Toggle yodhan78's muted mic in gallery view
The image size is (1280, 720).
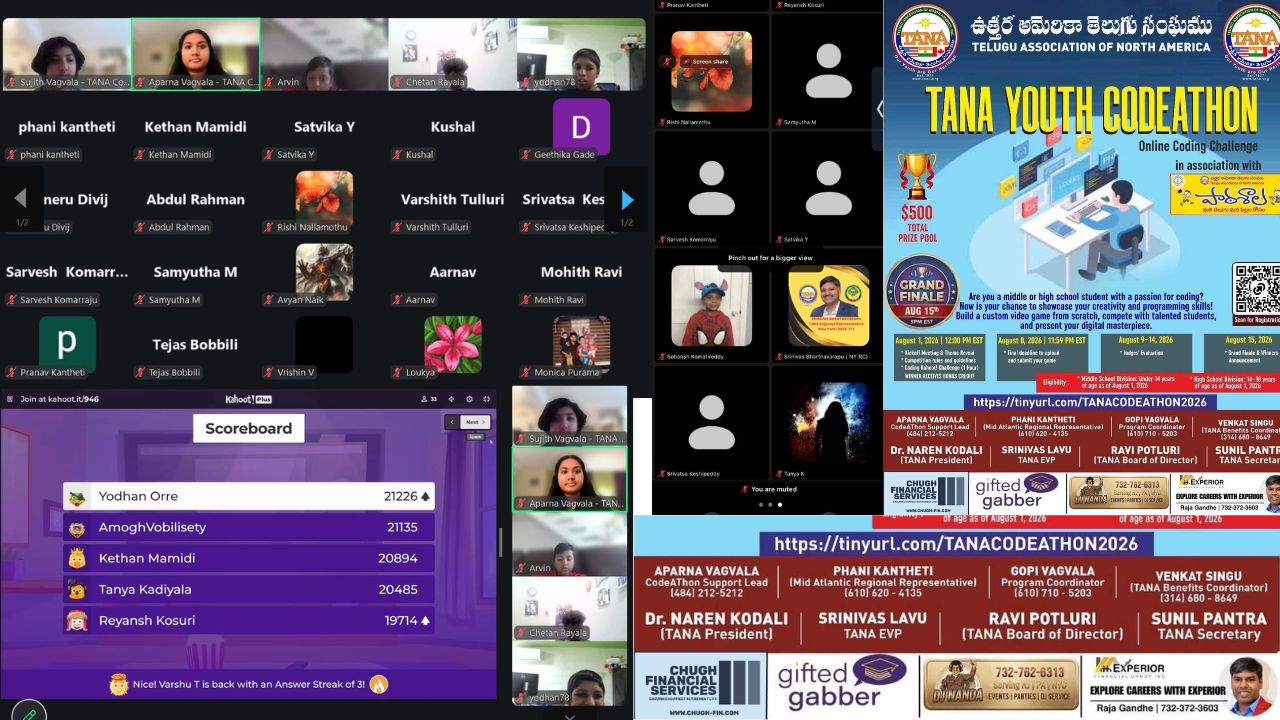click(x=525, y=82)
